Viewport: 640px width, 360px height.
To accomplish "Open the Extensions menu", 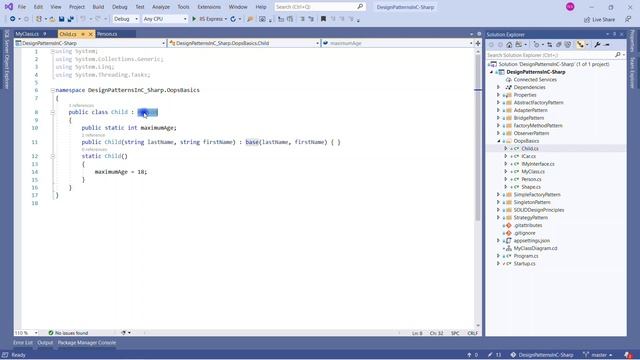I will click(x=209, y=7).
